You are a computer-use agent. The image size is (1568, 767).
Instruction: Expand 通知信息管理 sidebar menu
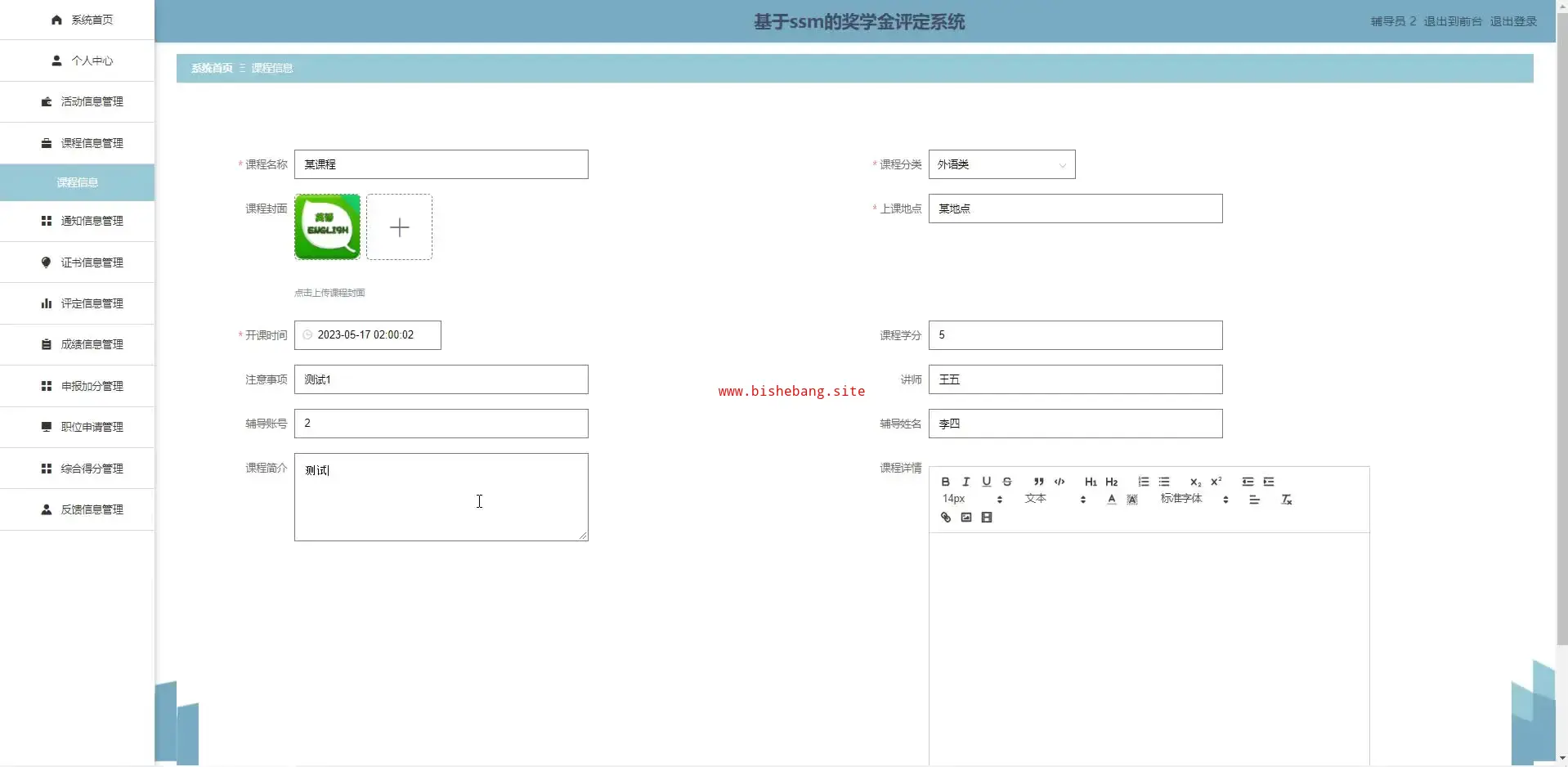tap(77, 221)
